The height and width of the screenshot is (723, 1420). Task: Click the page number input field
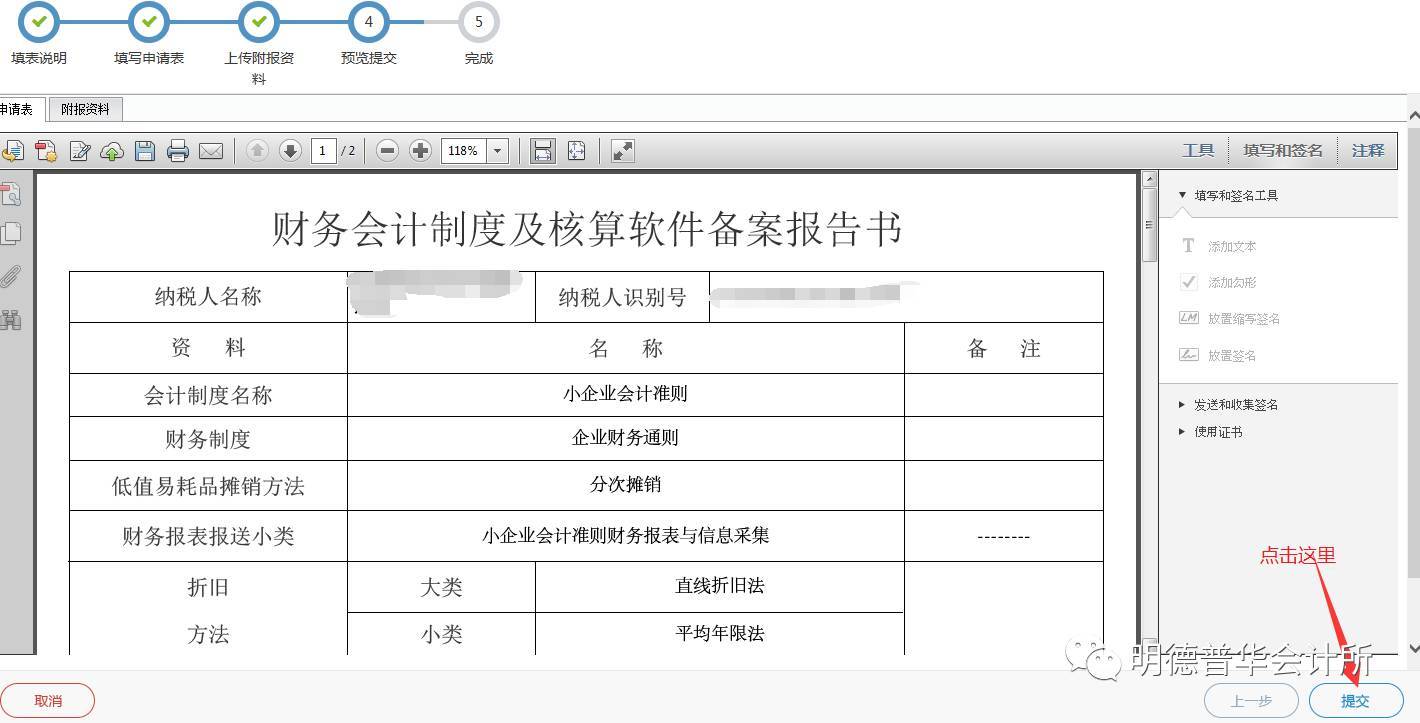click(322, 150)
